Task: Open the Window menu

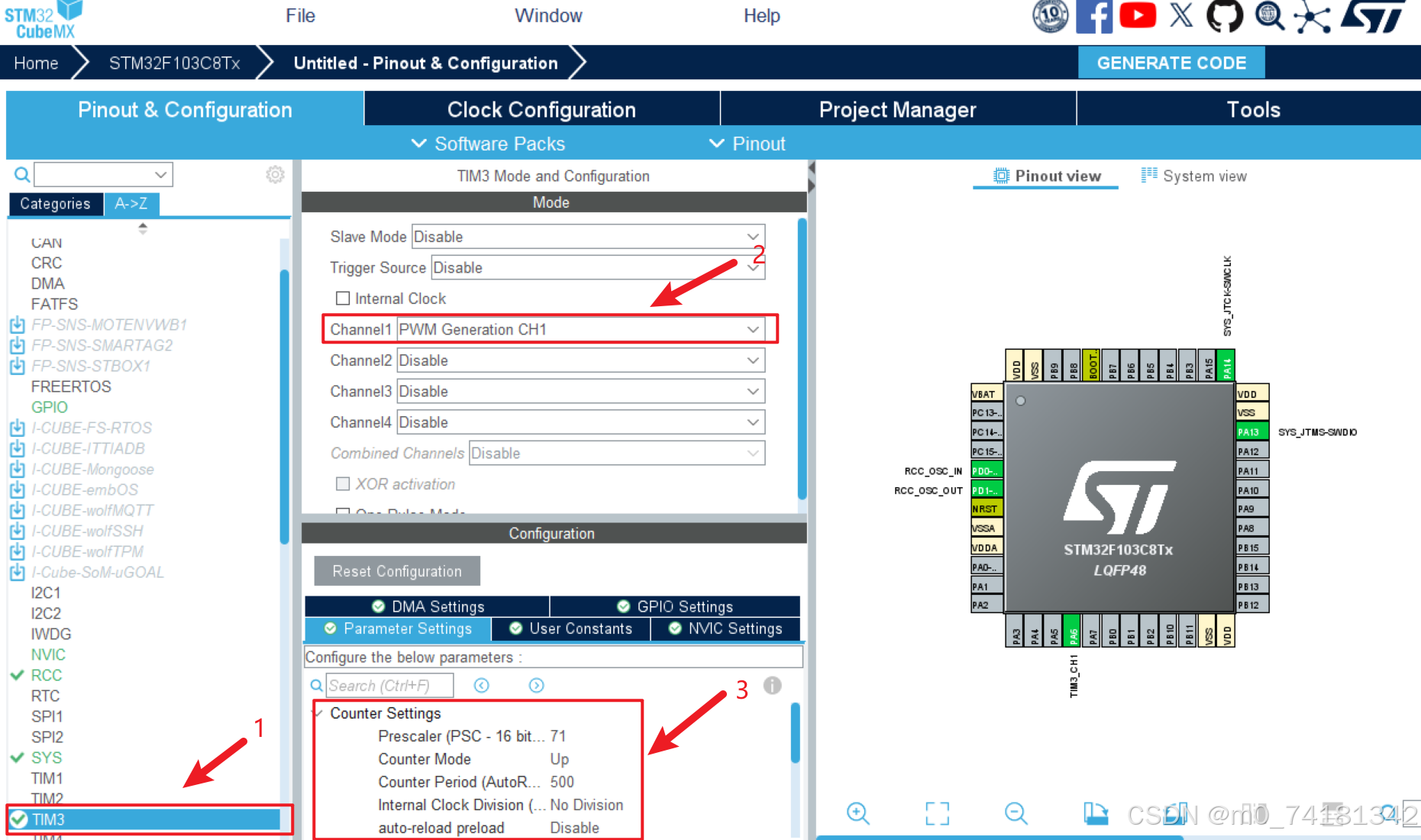Action: pos(548,15)
